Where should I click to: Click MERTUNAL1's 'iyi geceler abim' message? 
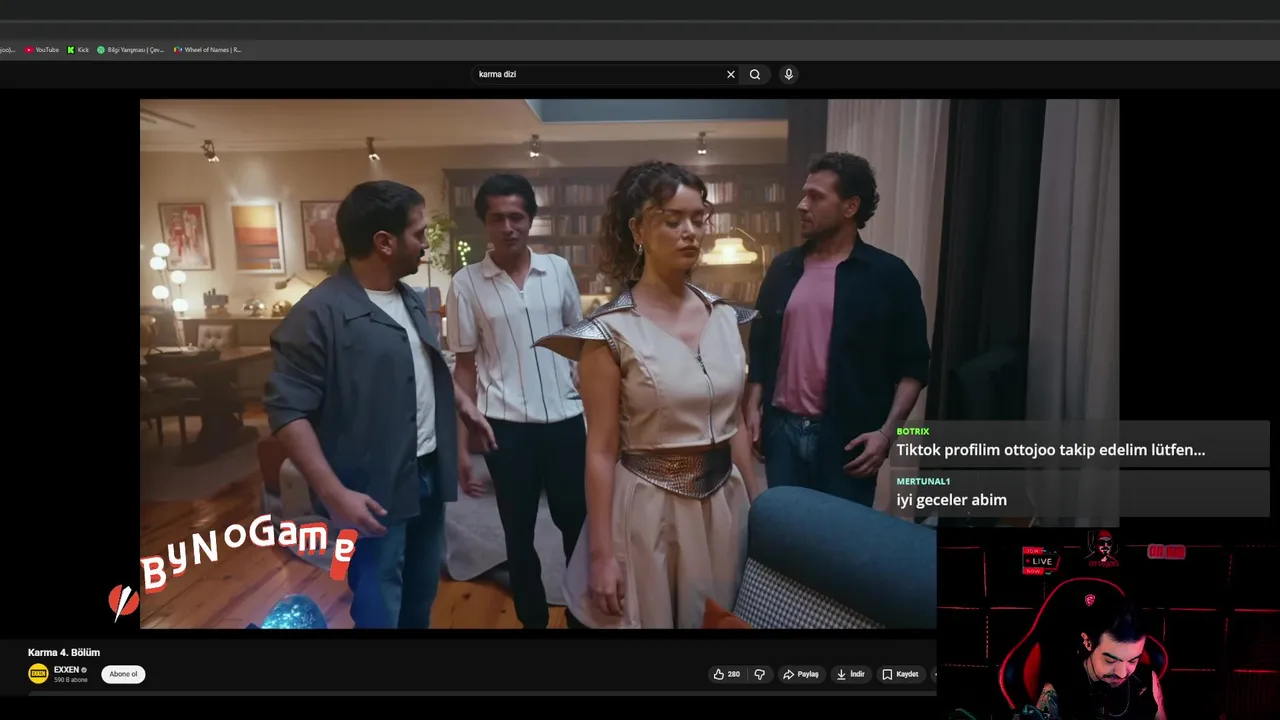click(x=1078, y=493)
